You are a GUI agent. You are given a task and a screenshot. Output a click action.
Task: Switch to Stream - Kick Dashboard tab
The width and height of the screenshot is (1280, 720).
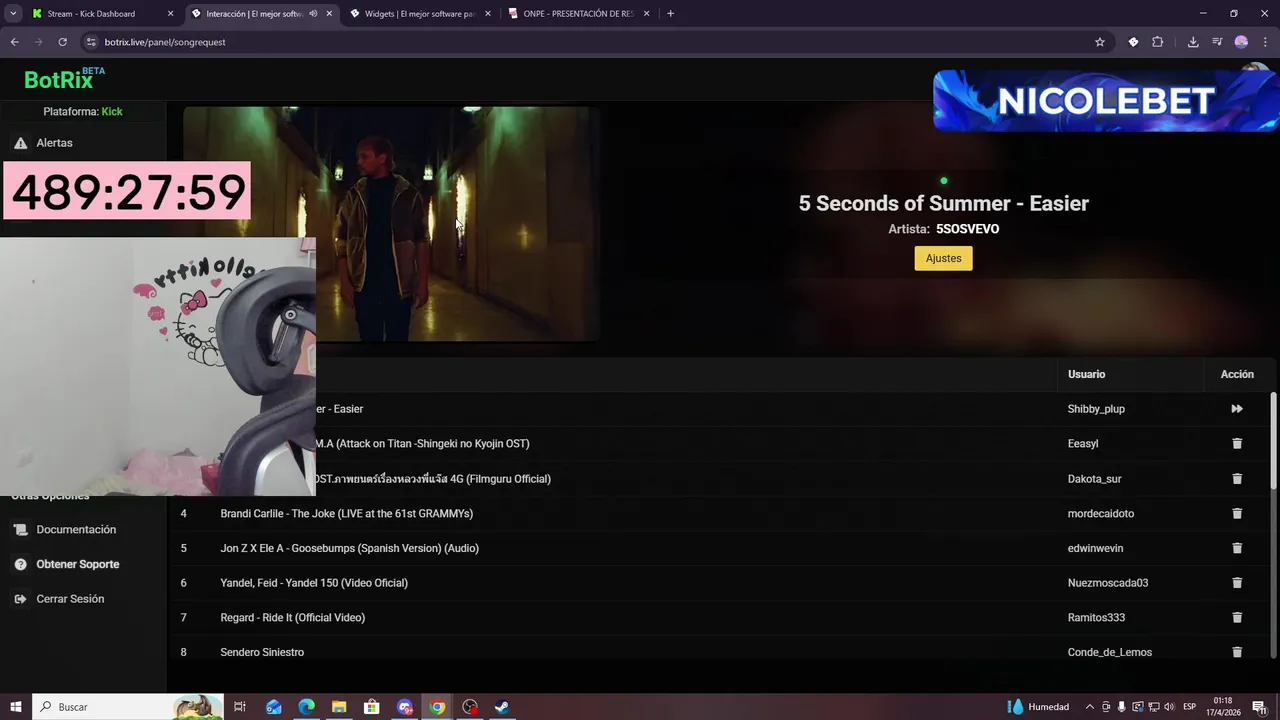pos(102,14)
